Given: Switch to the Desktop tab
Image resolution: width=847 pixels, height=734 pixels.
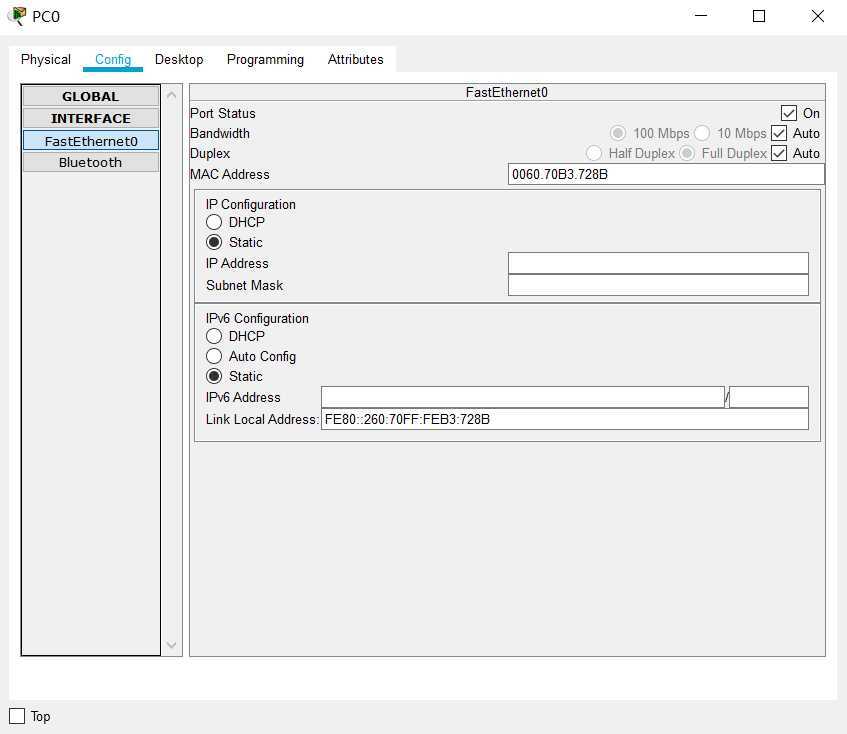Looking at the screenshot, I should tap(179, 59).
